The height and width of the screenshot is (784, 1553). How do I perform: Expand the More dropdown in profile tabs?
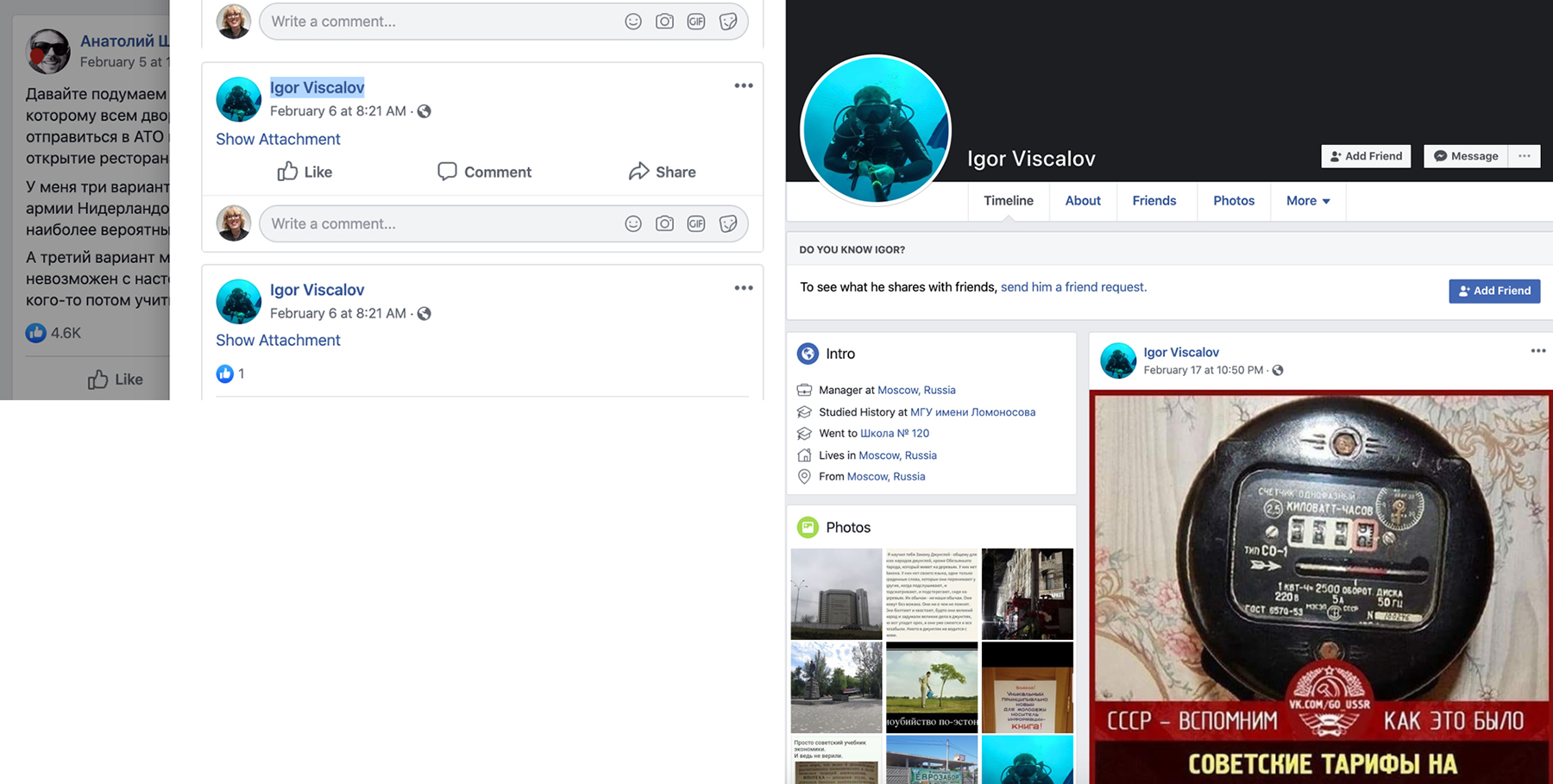click(x=1307, y=201)
